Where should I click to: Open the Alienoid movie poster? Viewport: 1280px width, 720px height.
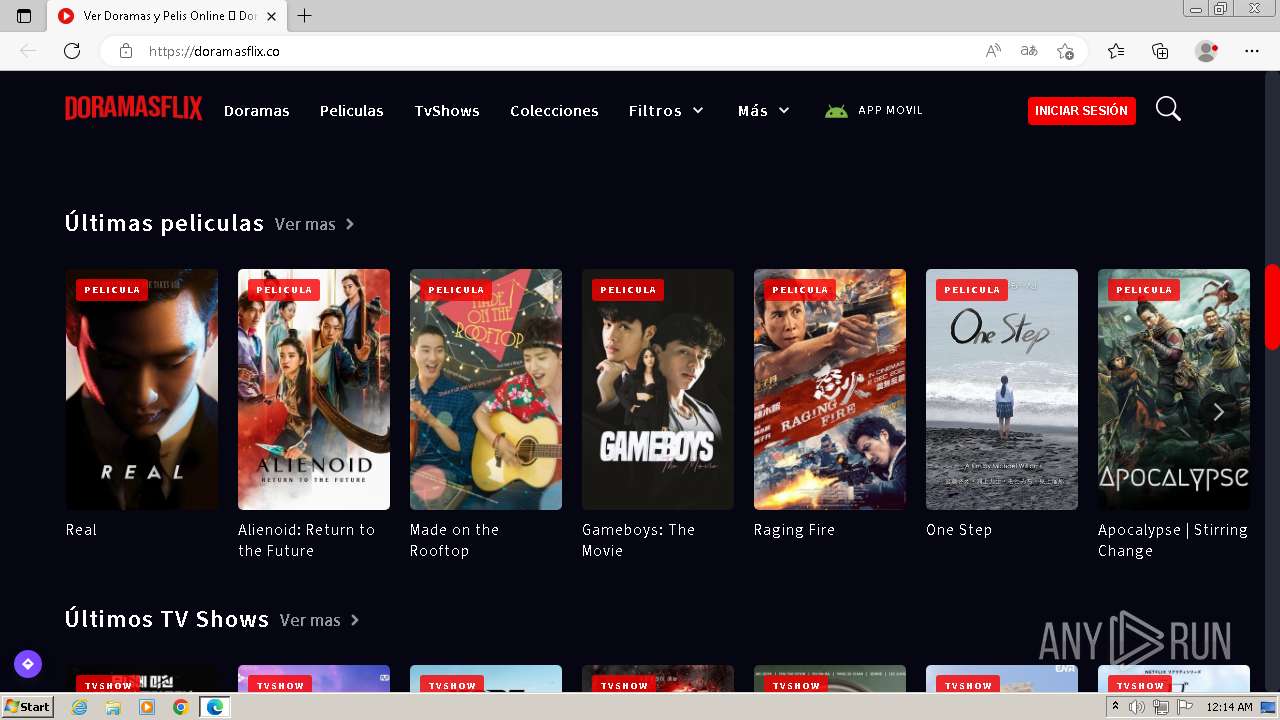click(314, 389)
